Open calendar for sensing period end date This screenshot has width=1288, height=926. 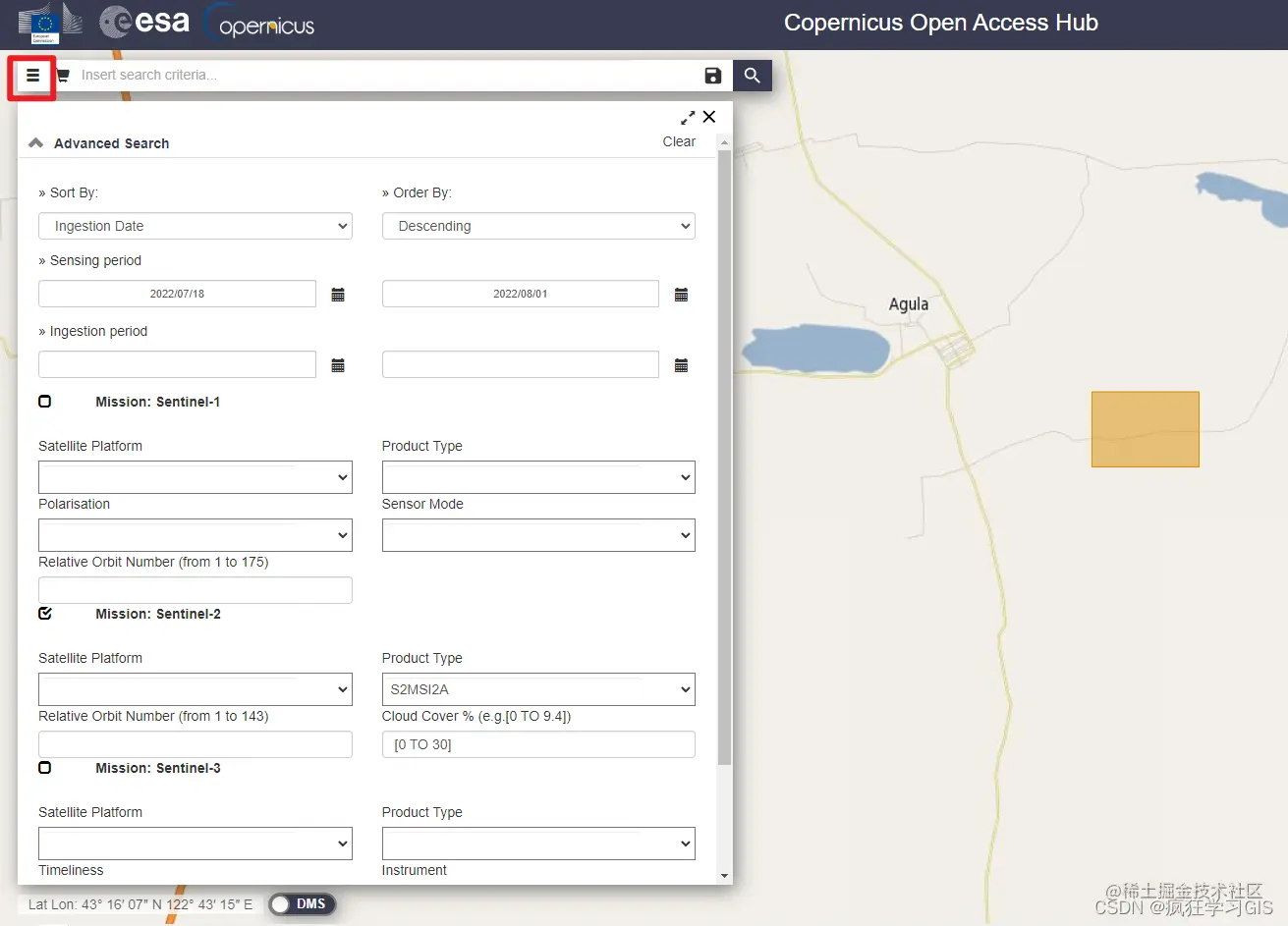point(681,295)
